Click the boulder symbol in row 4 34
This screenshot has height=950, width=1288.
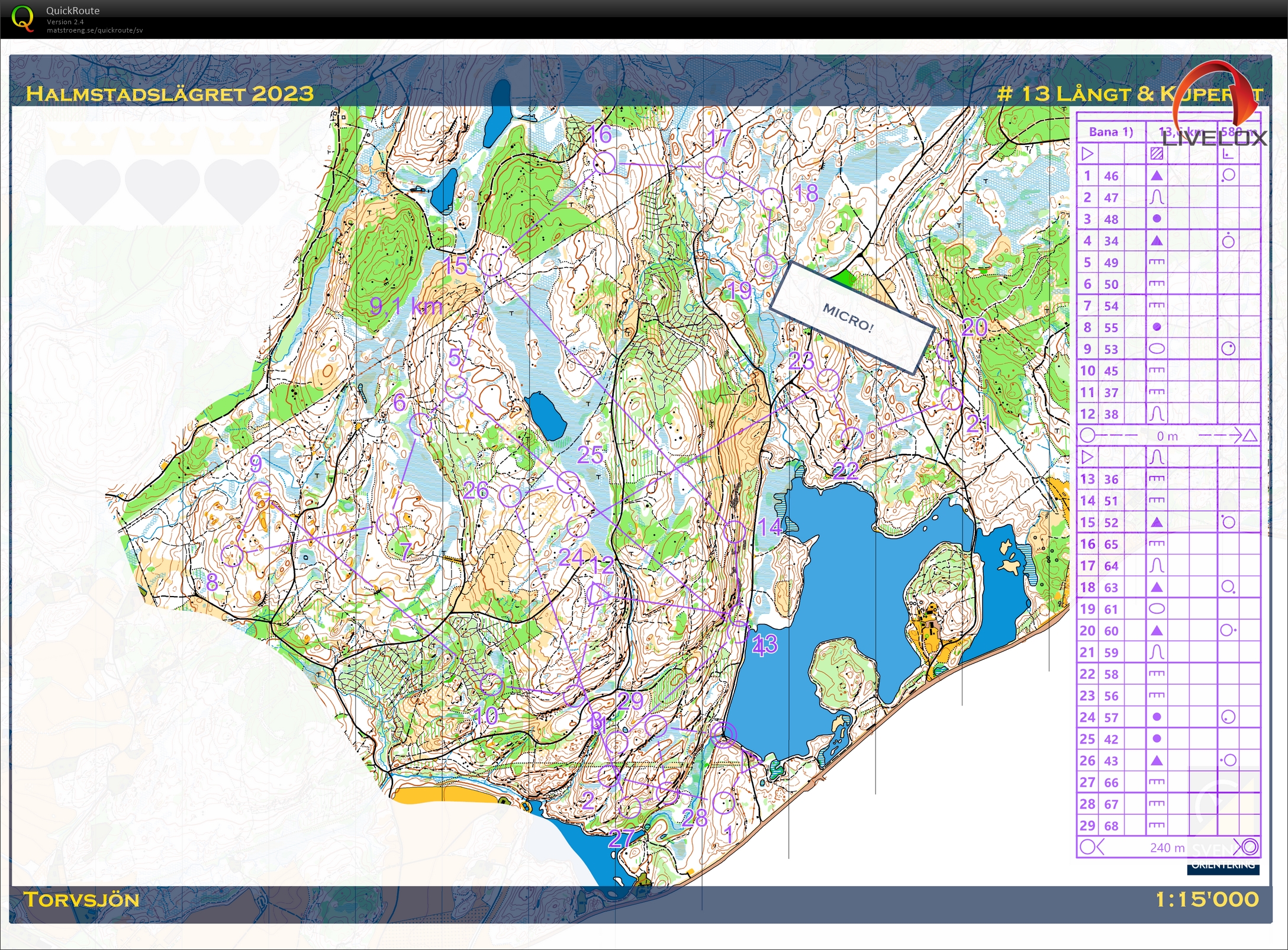click(x=1156, y=241)
